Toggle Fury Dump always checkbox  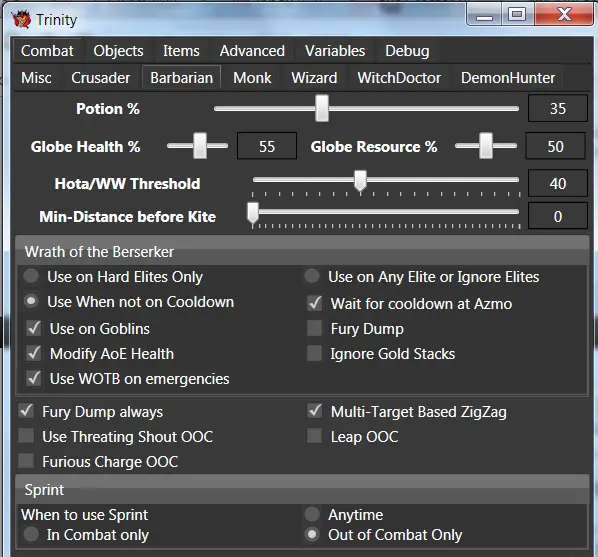26,411
